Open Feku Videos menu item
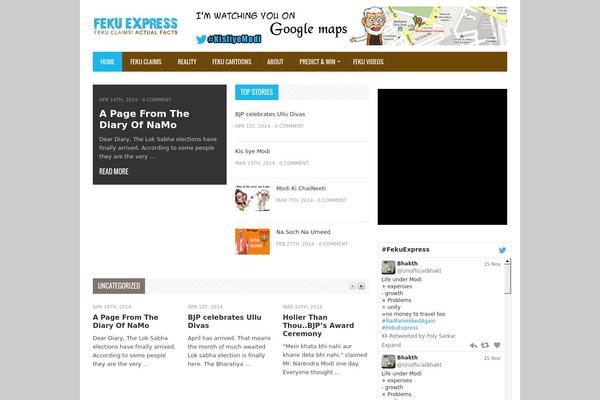 tap(368, 62)
